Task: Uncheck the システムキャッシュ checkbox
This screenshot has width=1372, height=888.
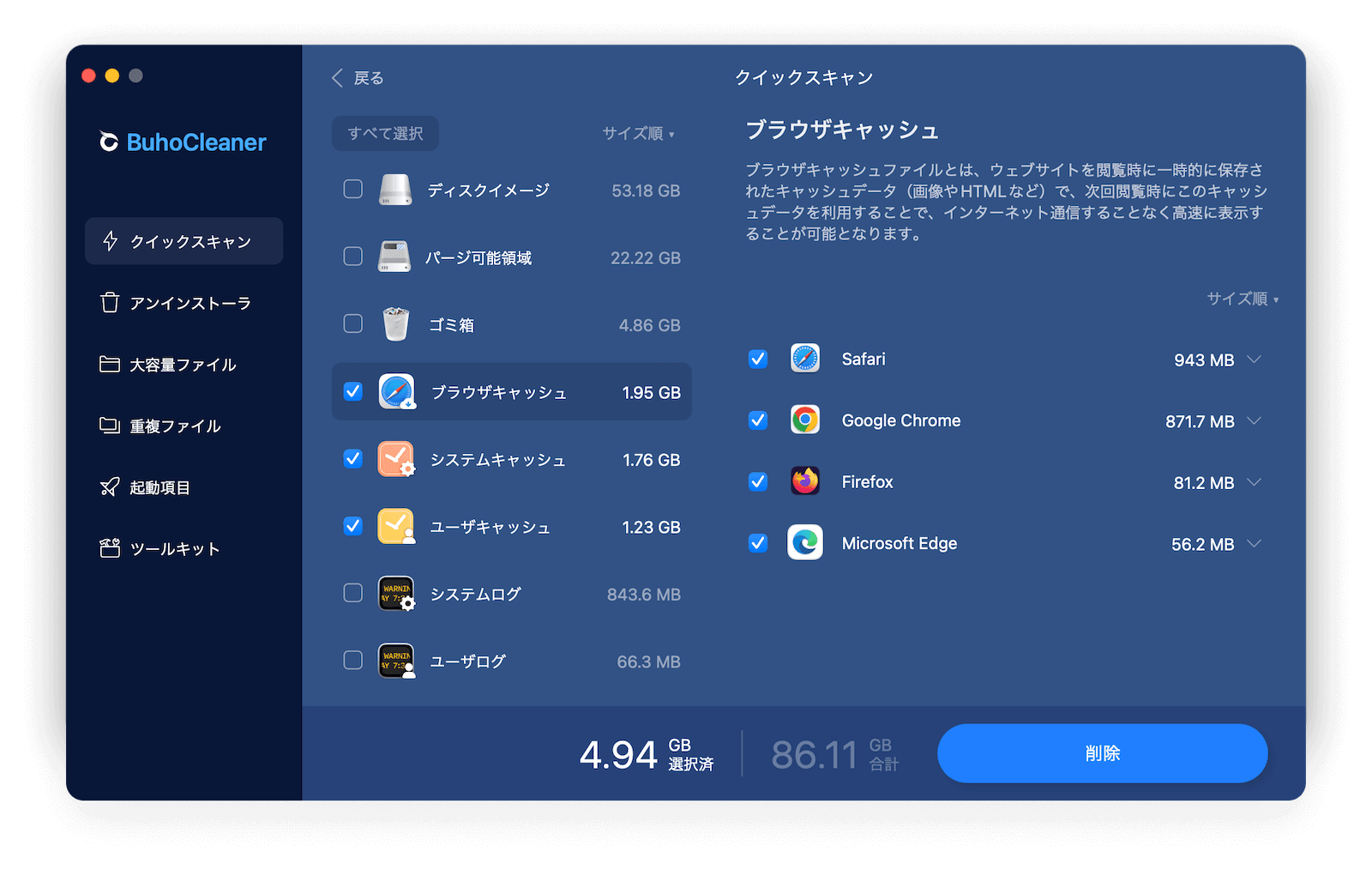Action: click(353, 458)
